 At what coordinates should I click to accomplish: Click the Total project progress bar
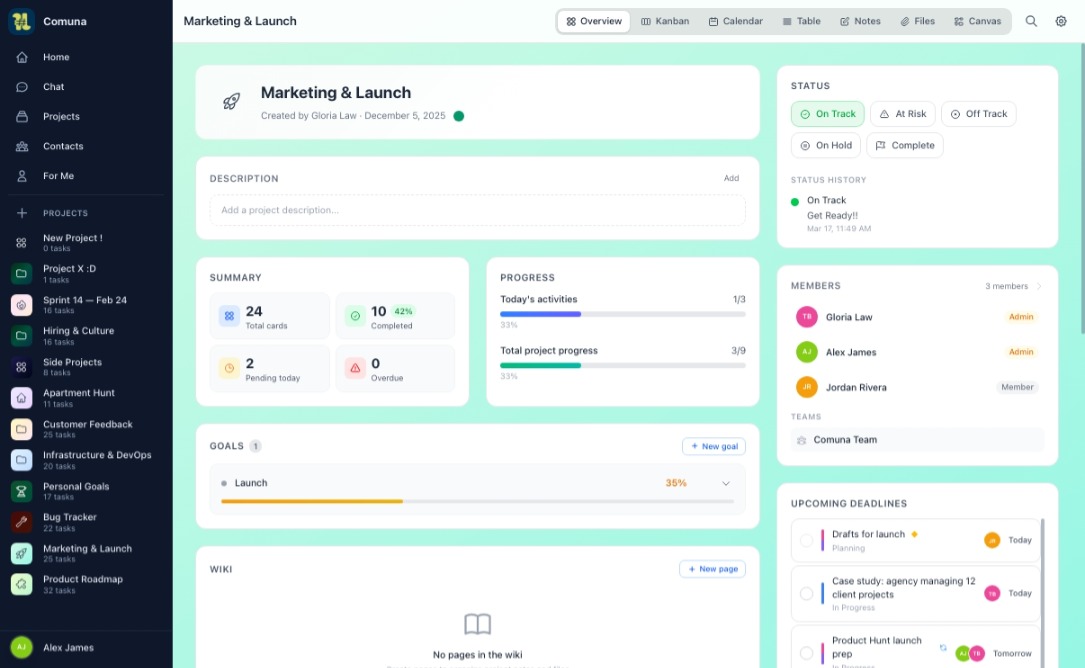coord(622,365)
